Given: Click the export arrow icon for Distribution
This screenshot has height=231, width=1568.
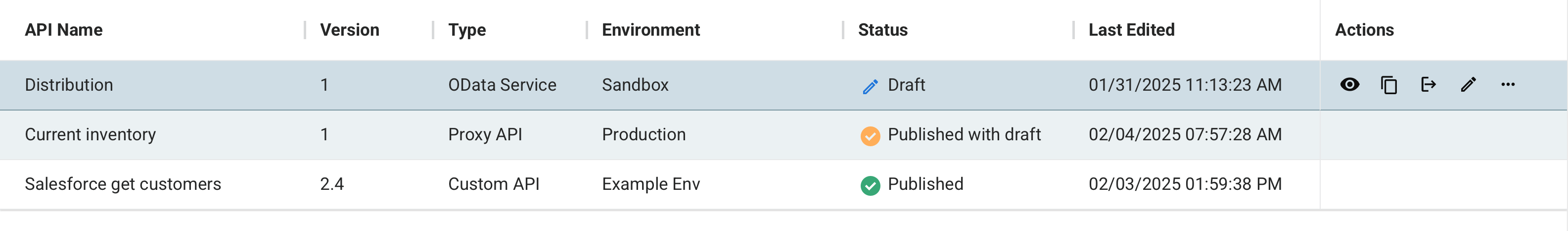Looking at the screenshot, I should point(1428,85).
